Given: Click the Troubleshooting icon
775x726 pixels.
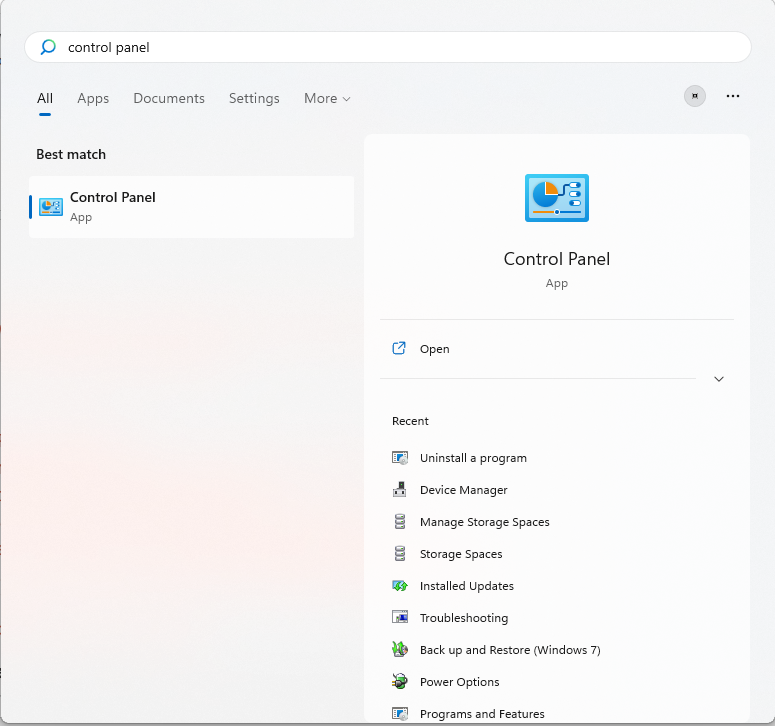Looking at the screenshot, I should click(x=400, y=617).
